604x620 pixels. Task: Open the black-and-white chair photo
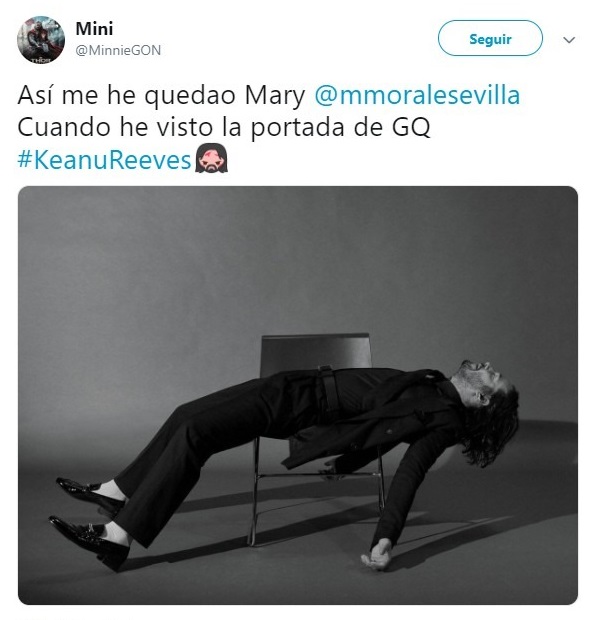[x=298, y=395]
